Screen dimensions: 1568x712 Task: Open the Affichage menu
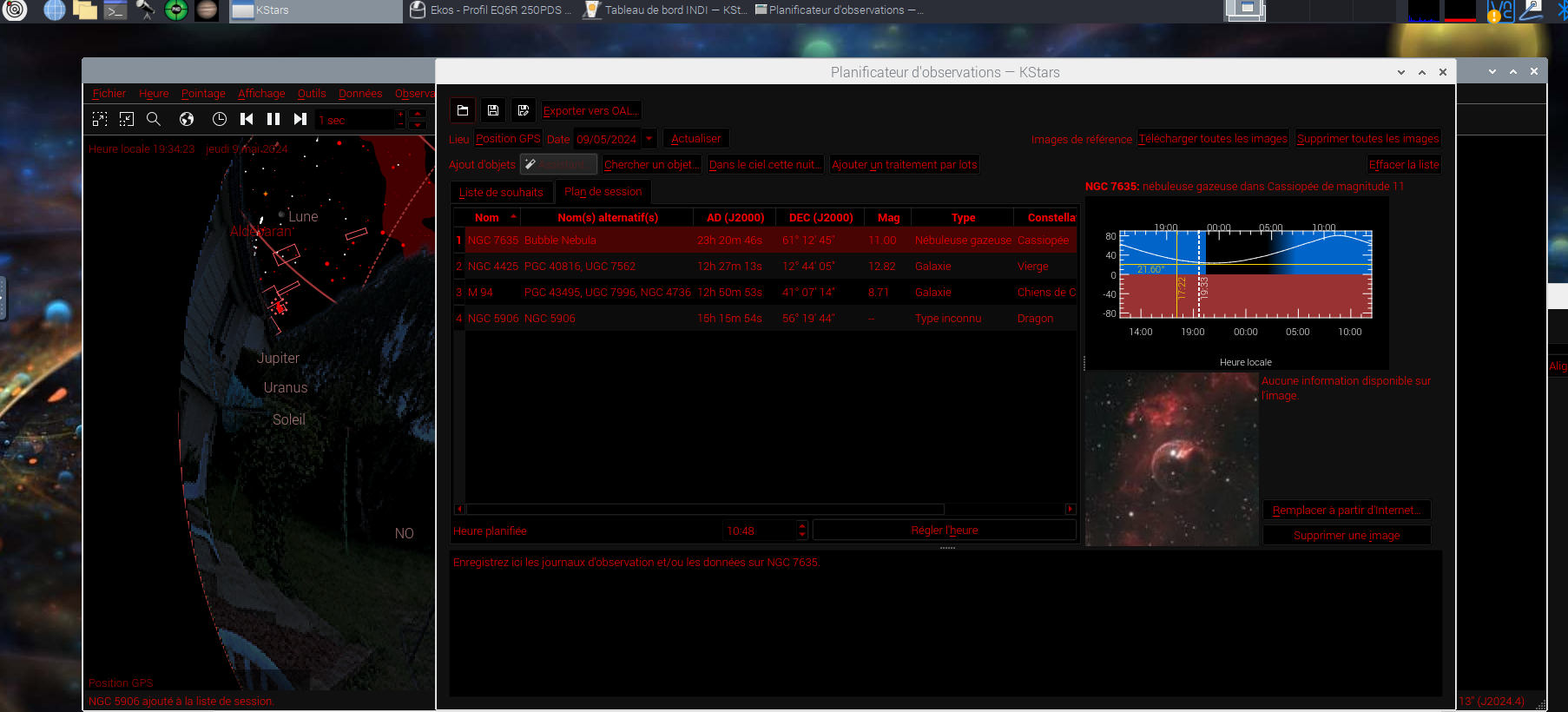click(x=261, y=93)
